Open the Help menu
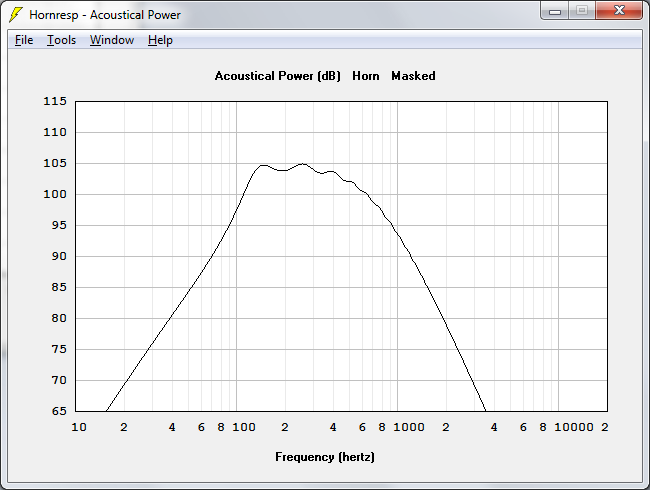This screenshot has height=490, width=650. [x=160, y=40]
